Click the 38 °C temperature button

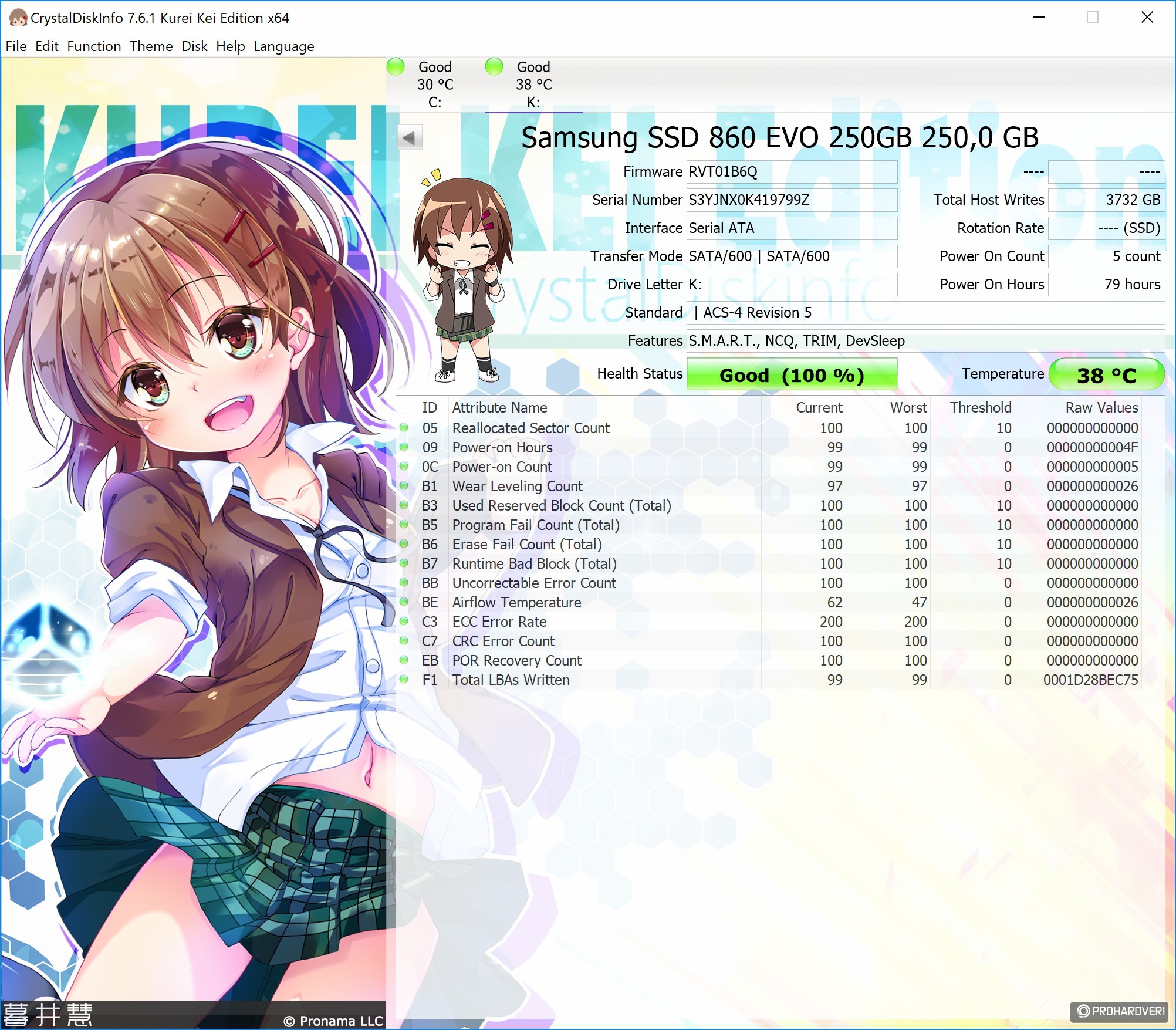1106,374
